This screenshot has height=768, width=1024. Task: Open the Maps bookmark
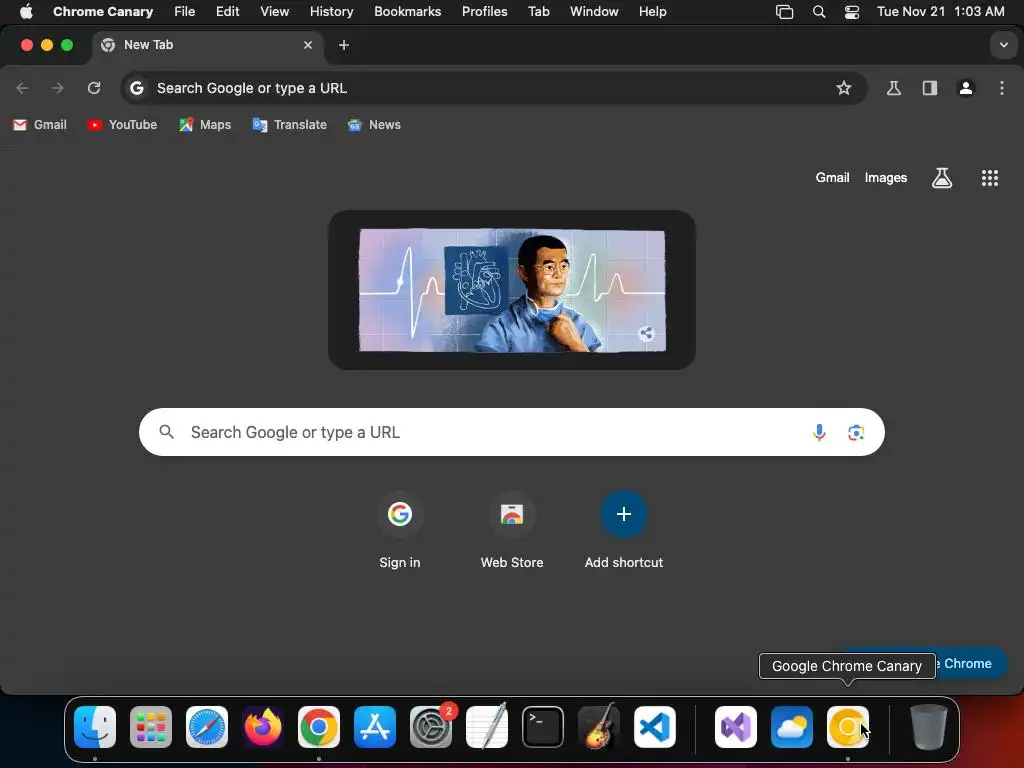205,125
